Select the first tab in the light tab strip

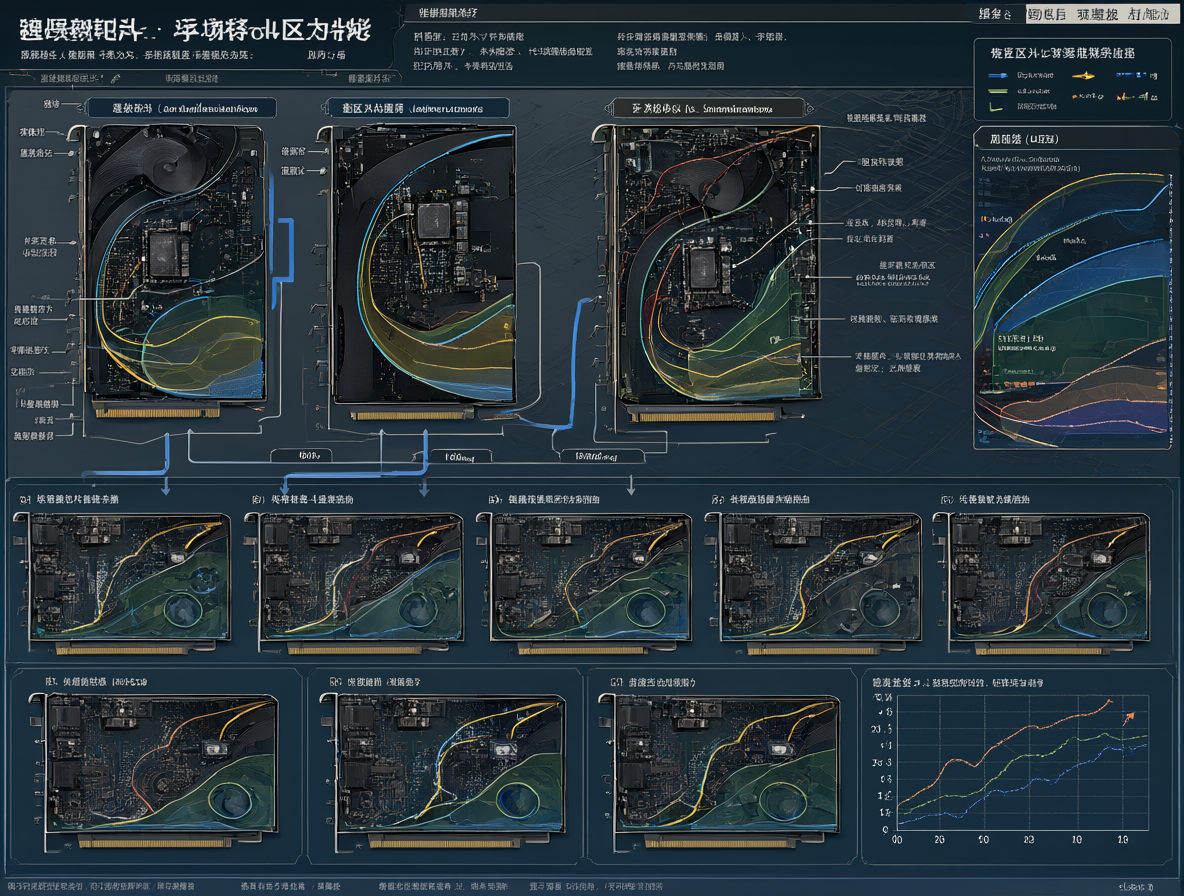[1047, 14]
